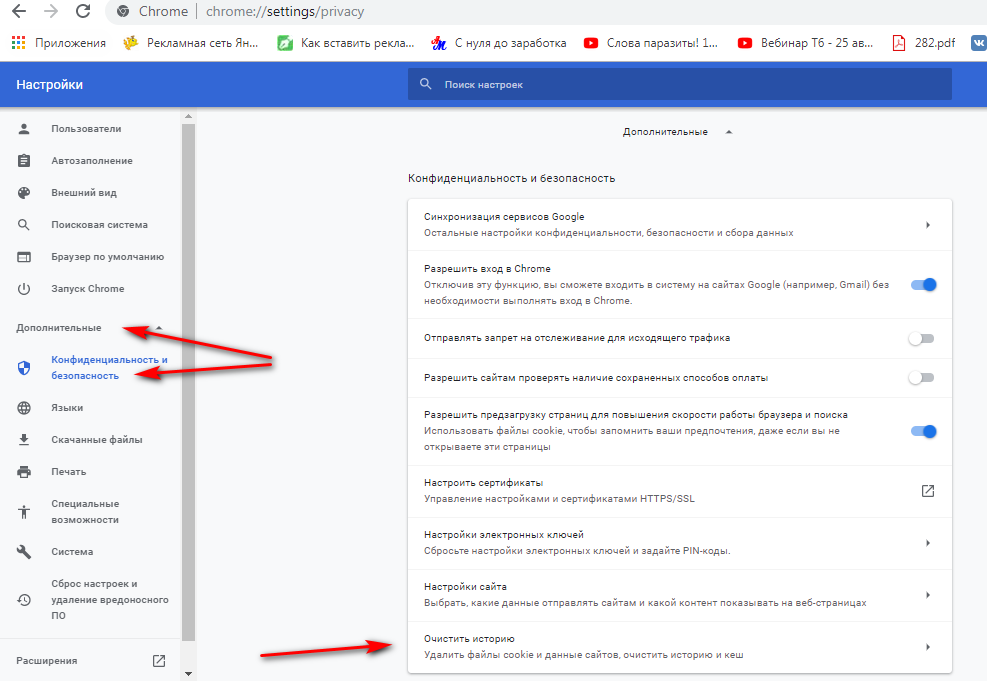Image resolution: width=987 pixels, height=681 pixels.
Task: Click the palette icon for Внешний вид
Action: [24, 193]
